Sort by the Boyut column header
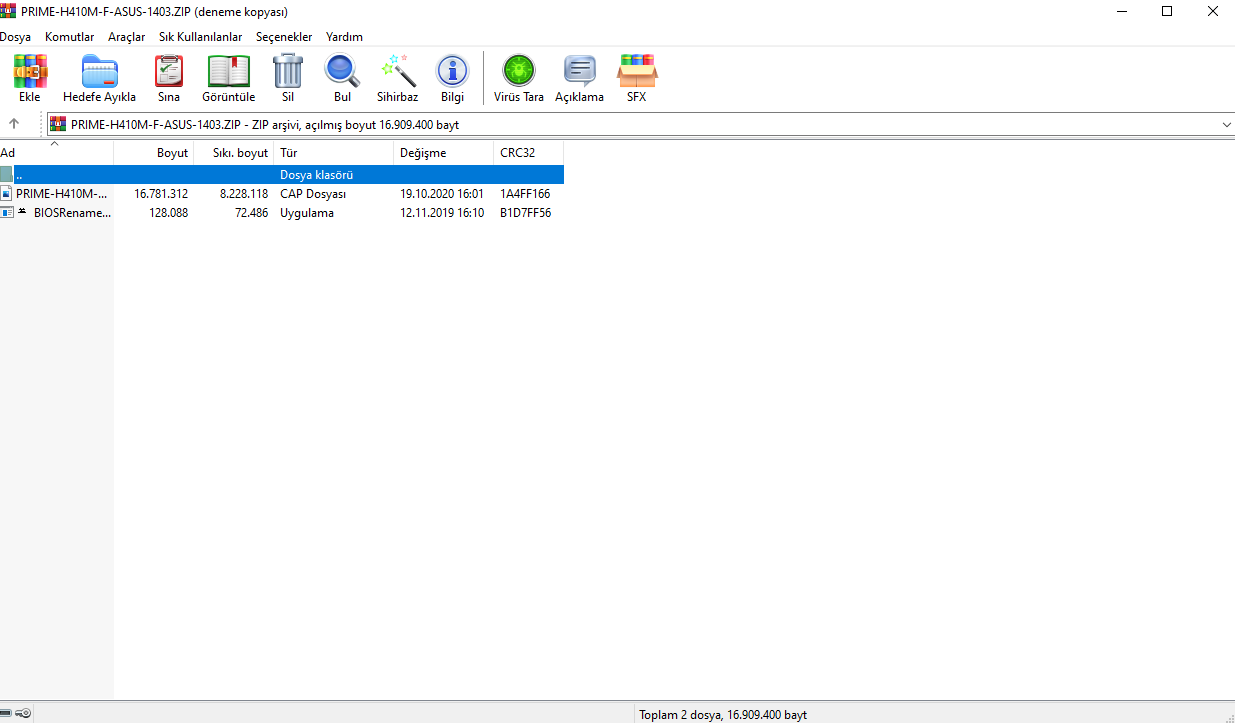 coord(154,153)
